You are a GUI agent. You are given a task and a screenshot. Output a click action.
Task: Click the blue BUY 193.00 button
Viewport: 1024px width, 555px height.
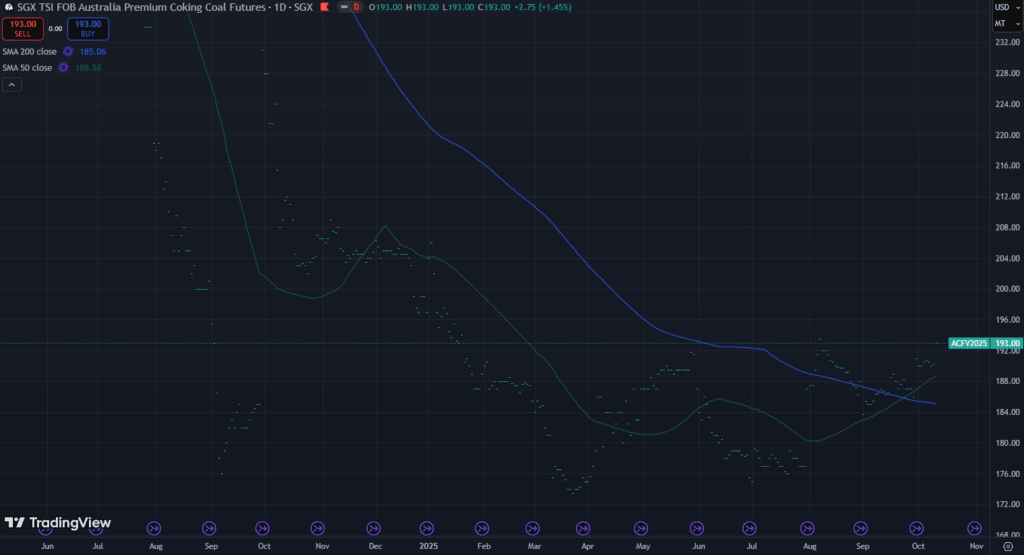tap(88, 28)
